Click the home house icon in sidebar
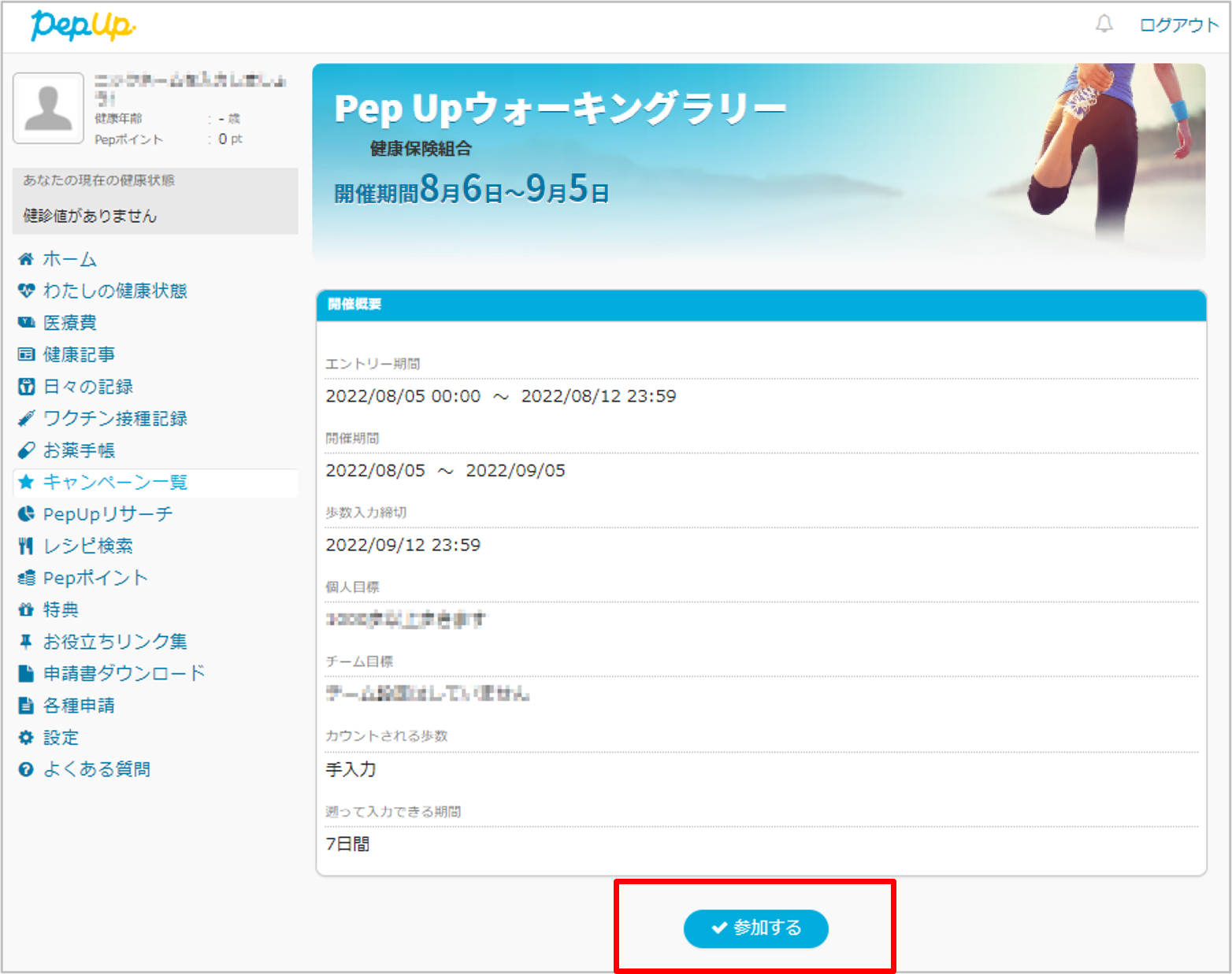This screenshot has height=974, width=1232. click(x=26, y=259)
